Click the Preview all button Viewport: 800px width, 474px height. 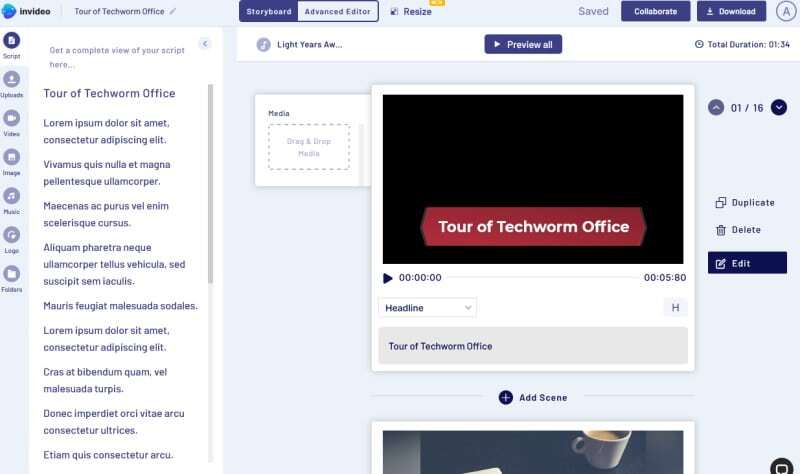click(523, 44)
